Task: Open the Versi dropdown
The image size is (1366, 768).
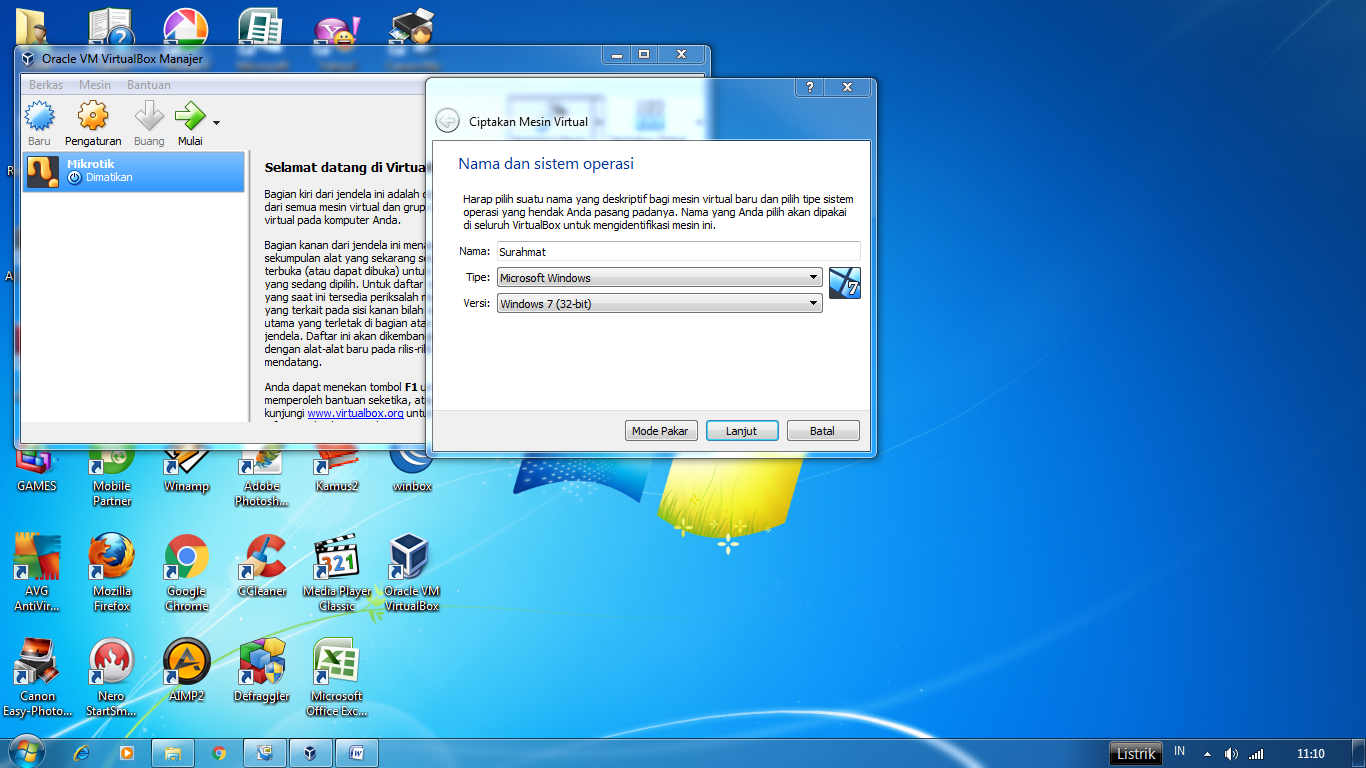Action: tap(659, 303)
